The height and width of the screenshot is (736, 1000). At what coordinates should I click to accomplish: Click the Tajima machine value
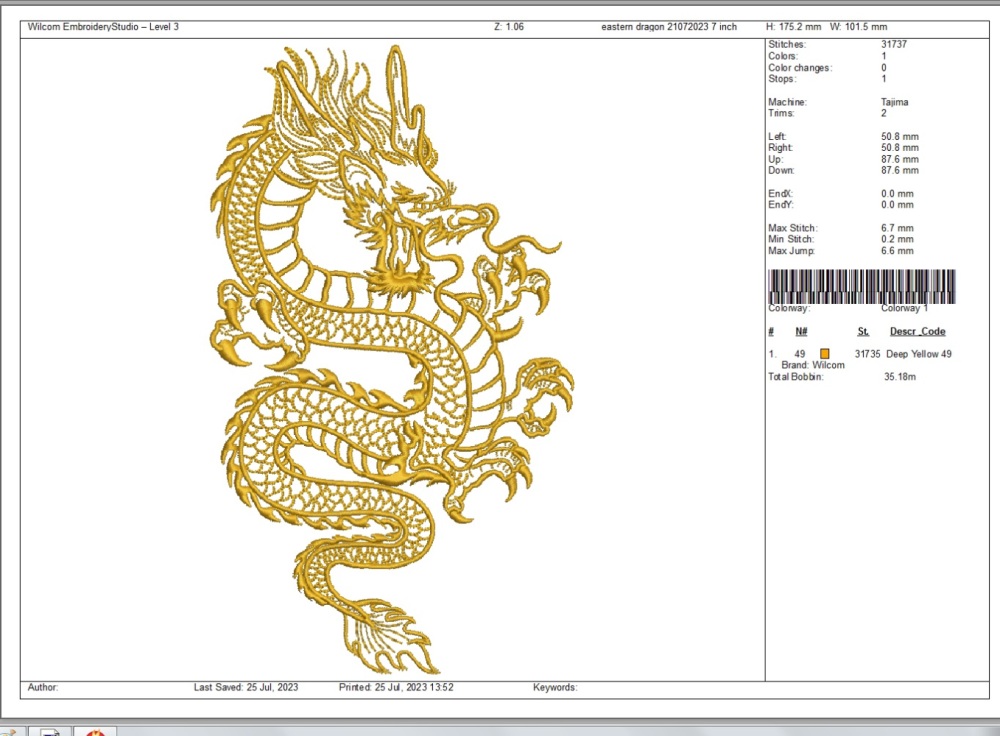click(x=895, y=102)
